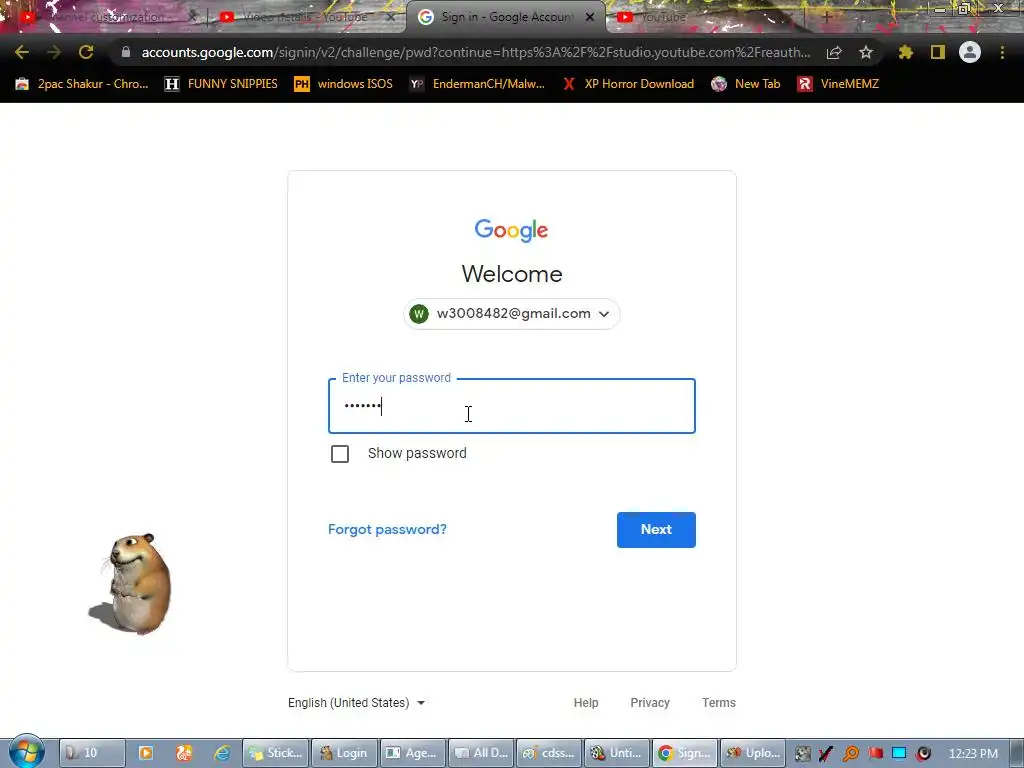1024x768 pixels.
Task: Expand the w3008482@gmail.com account switcher
Action: pyautogui.click(x=511, y=314)
